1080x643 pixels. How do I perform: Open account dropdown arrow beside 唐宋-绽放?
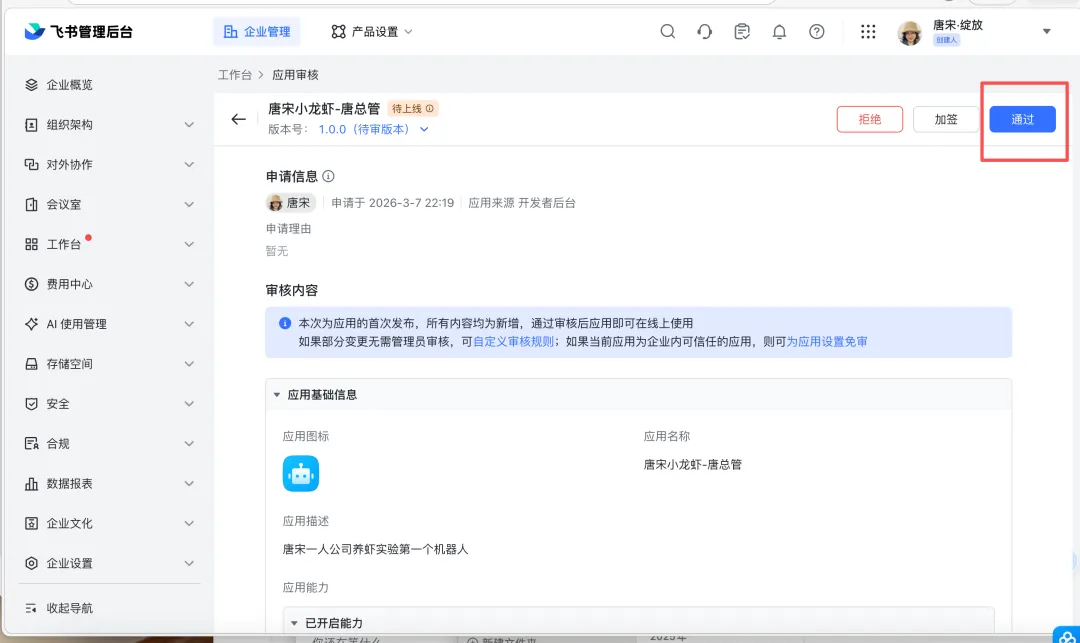(1046, 32)
